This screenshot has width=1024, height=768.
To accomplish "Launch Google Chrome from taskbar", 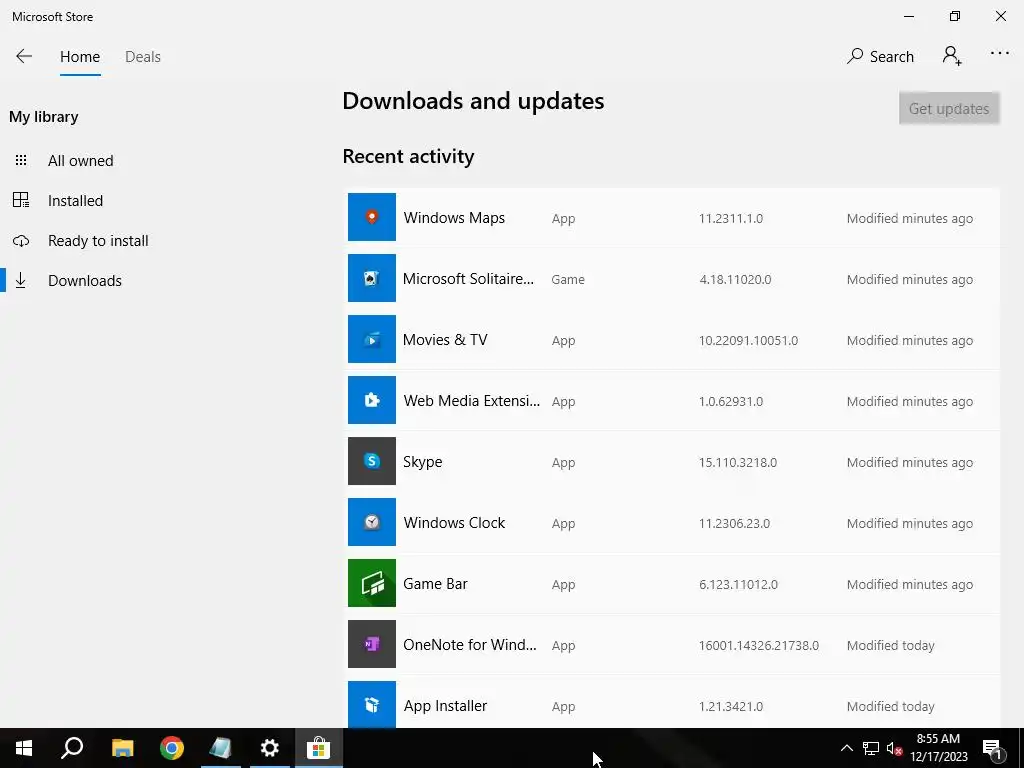I will click(x=172, y=748).
